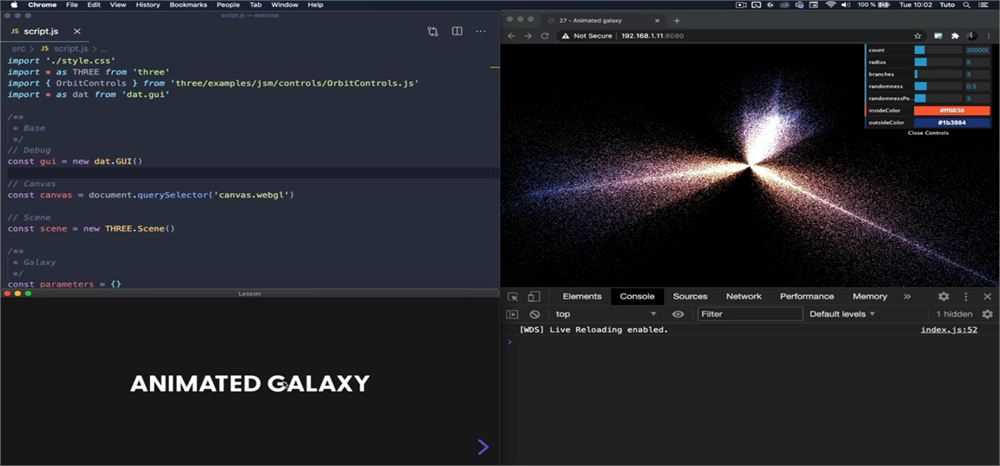Open the index.js:52 source link
The image size is (1000, 466).
pos(949,330)
